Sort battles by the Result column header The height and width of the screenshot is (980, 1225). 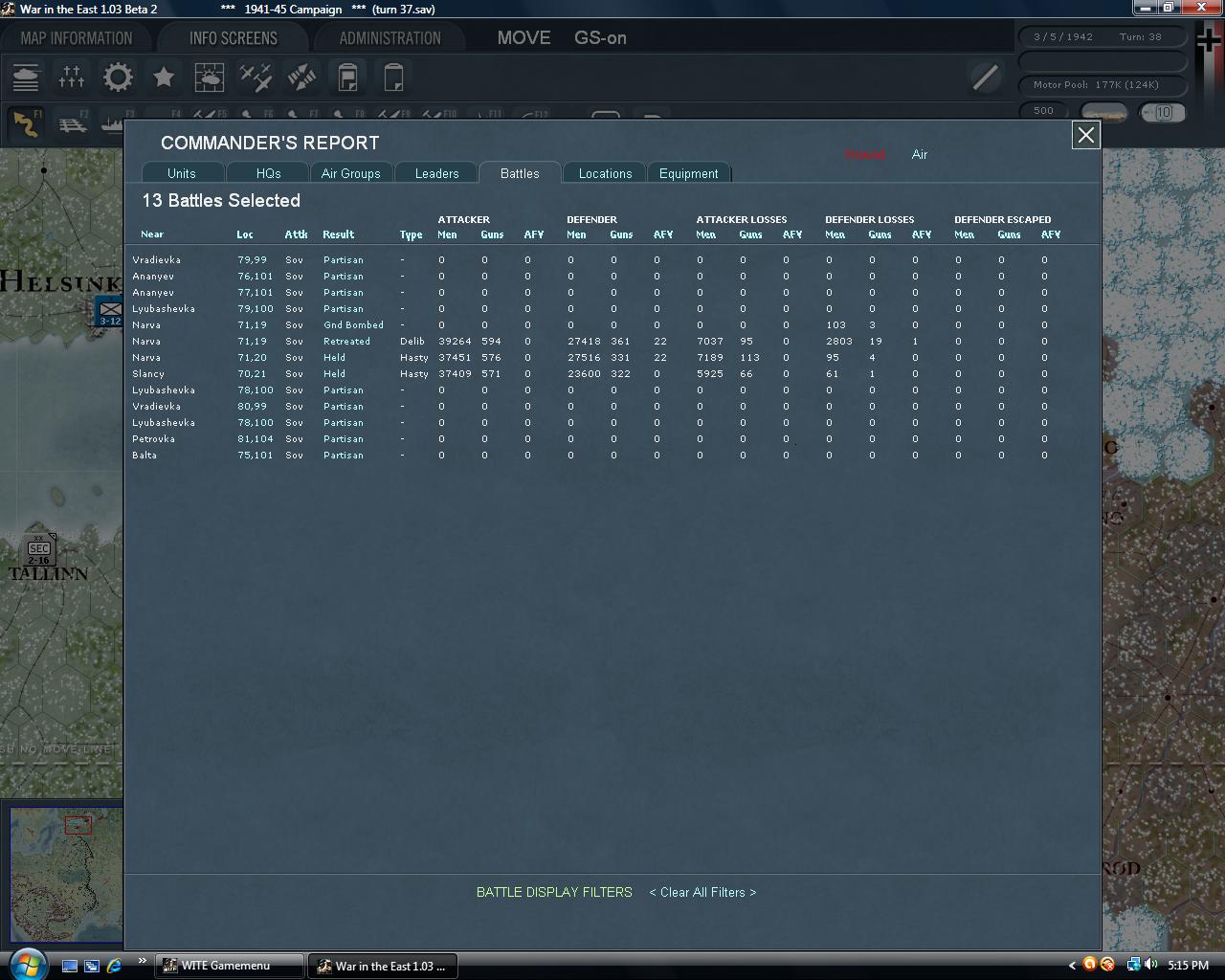pos(339,234)
